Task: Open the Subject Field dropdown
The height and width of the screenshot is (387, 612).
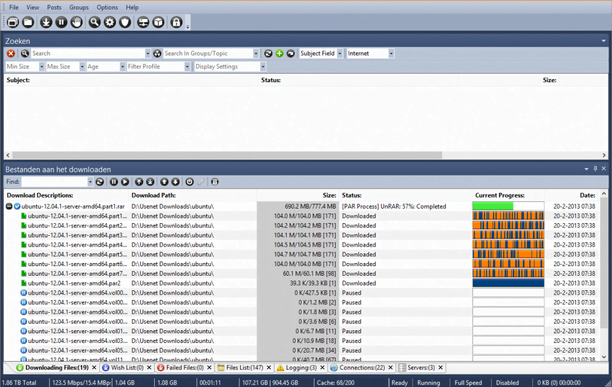Action: [340, 53]
